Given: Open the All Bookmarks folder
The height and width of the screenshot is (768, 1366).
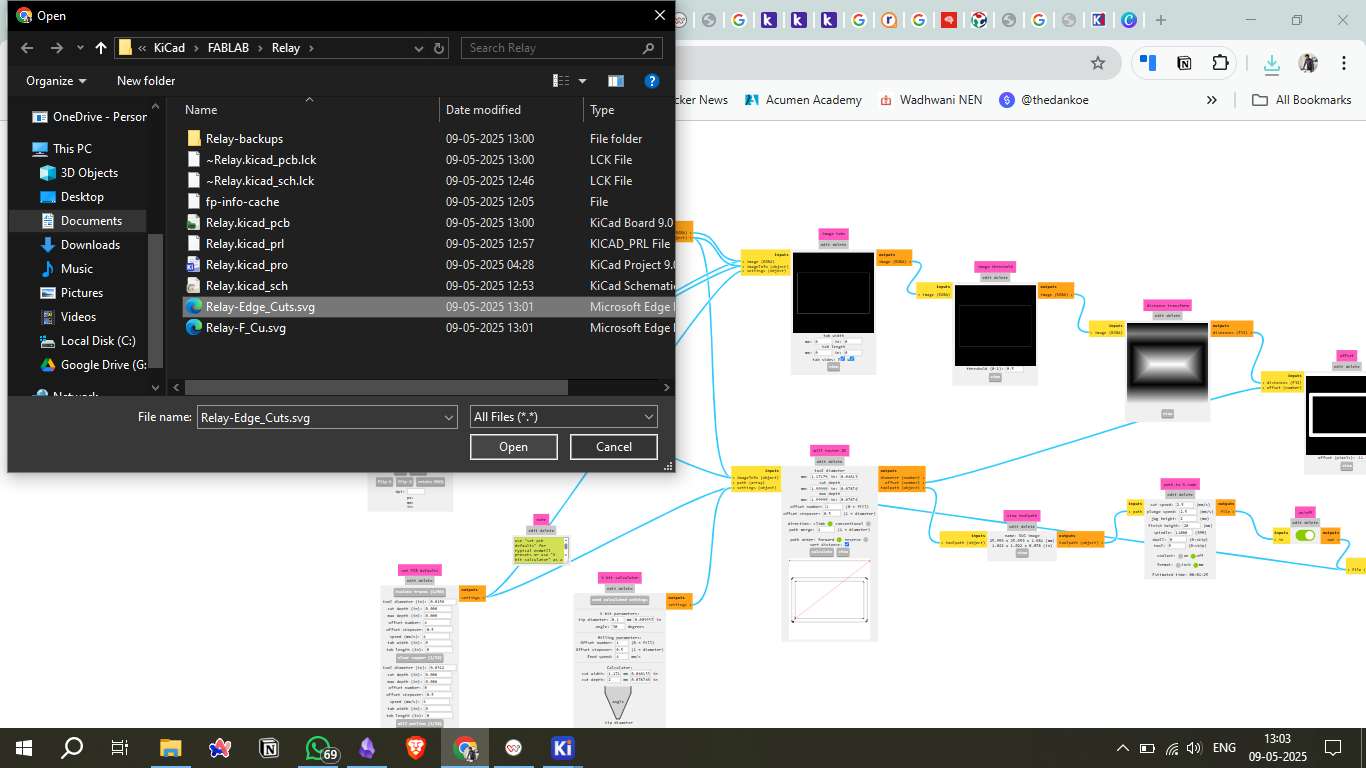Looking at the screenshot, I should click(x=1302, y=100).
